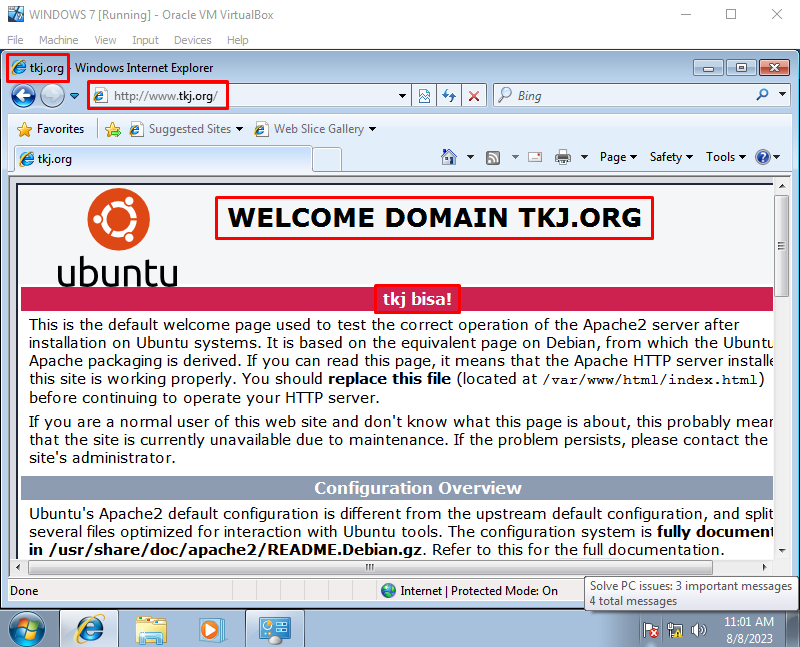Screen dimensions: 800x647
Task: Click the horizontal scrollbar thumb
Action: click(370, 567)
